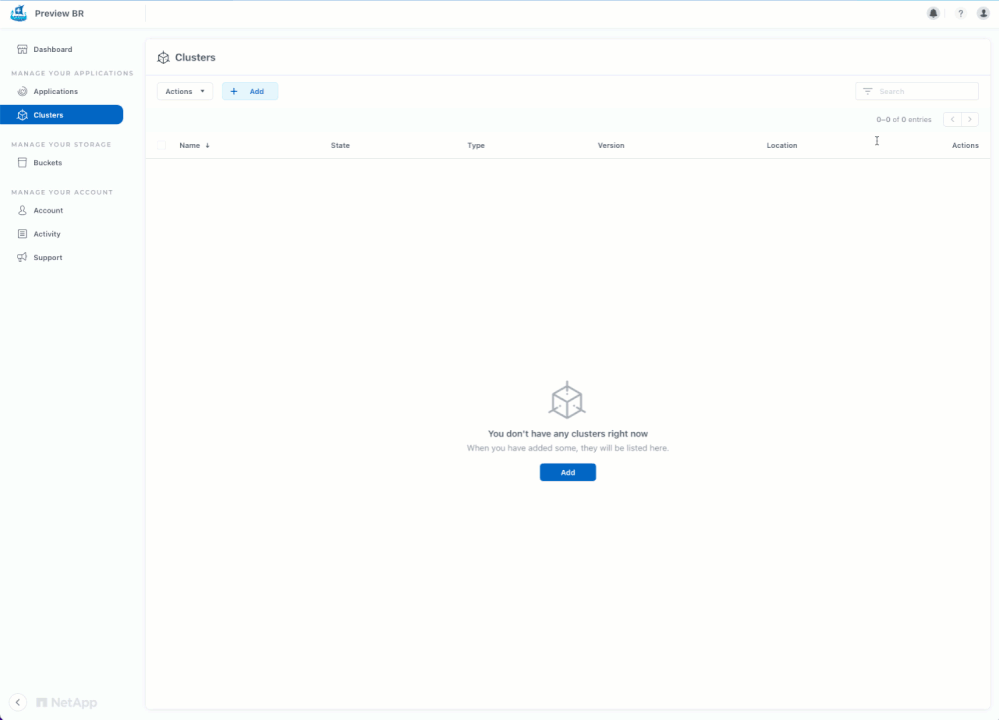Go to the next page of entries
Viewport: 999px width, 720px height.
(970, 119)
